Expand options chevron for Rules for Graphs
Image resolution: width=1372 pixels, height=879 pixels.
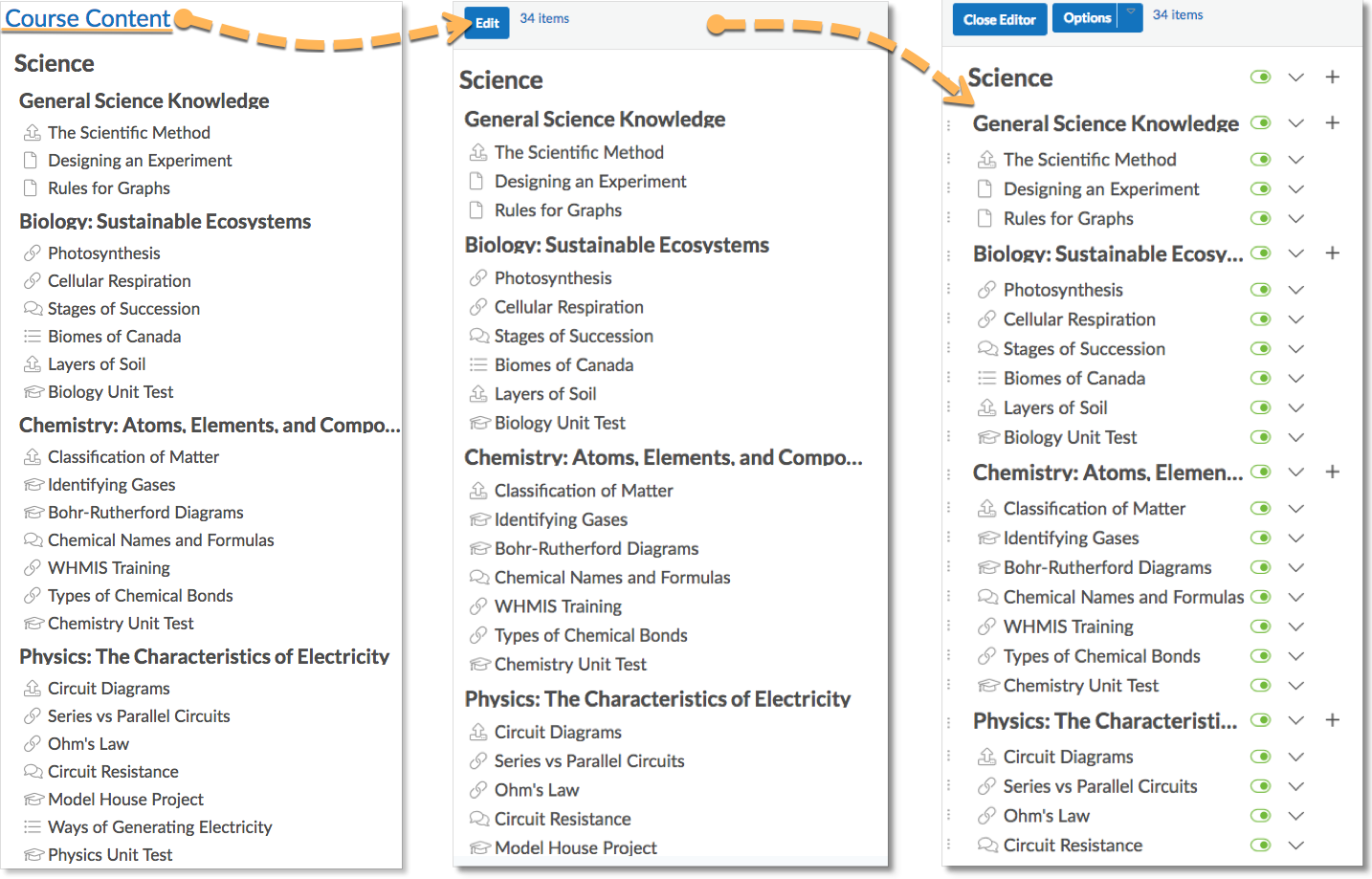click(1296, 219)
